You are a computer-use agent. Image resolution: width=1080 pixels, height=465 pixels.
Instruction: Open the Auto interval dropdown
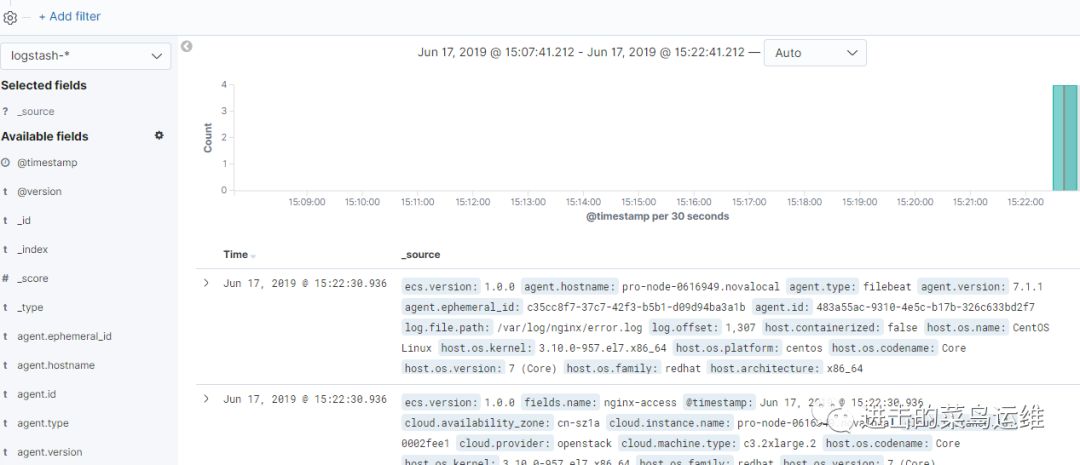[815, 52]
